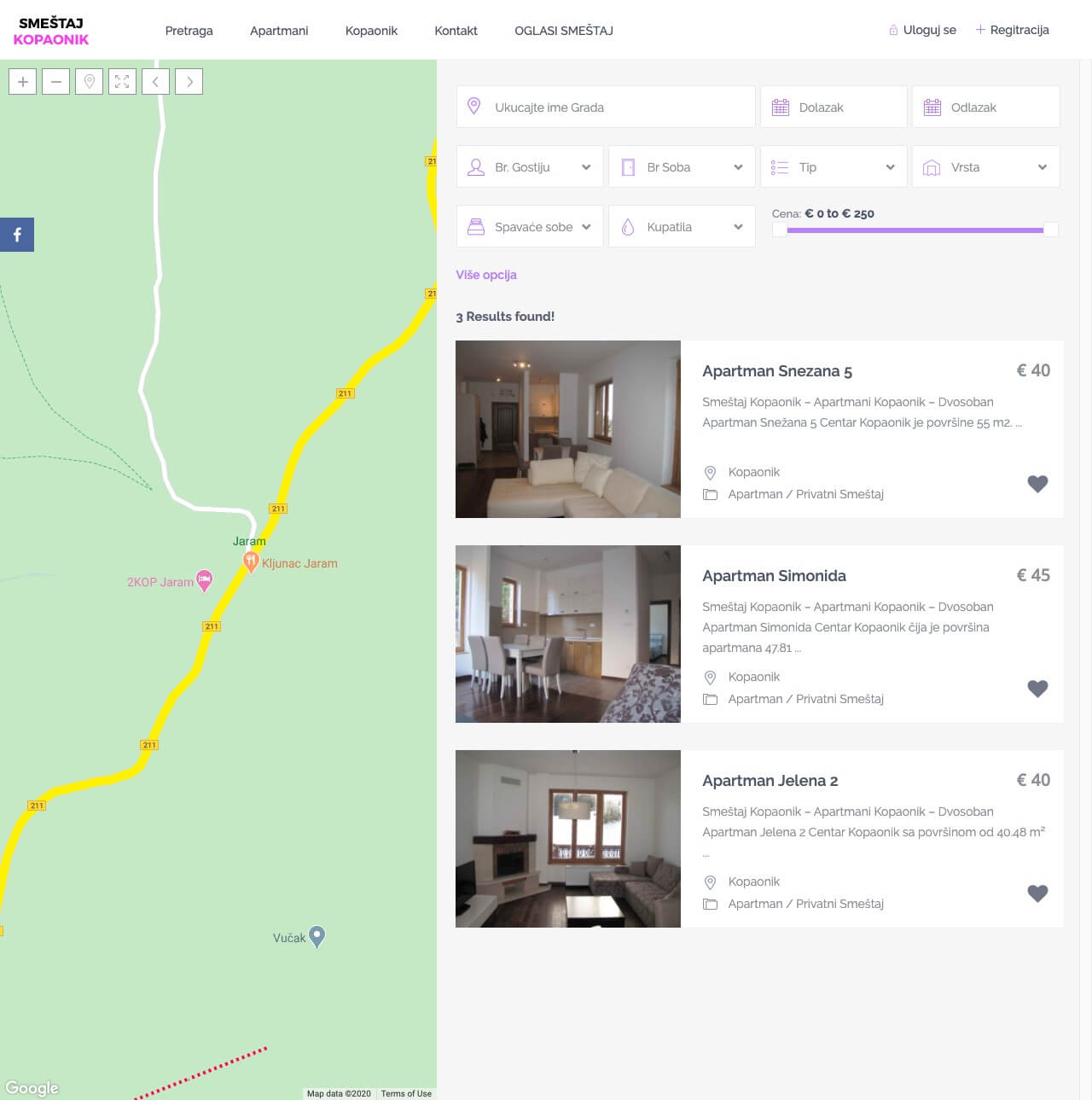Screen dimensions: 1092x1100
Task: Add Apartman Jelena 2 to favorites
Action: point(1037,893)
